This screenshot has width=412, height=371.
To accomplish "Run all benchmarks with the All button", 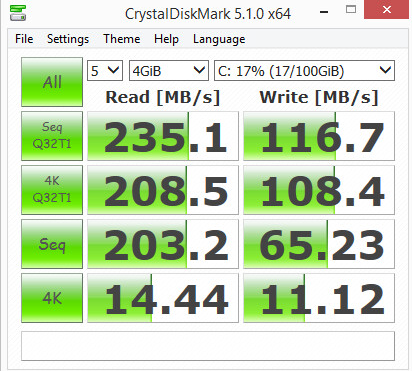I will 52,82.
